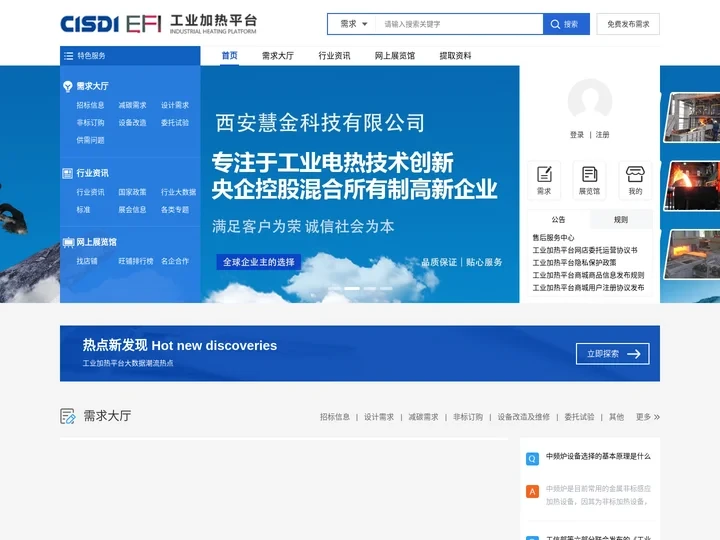The width and height of the screenshot is (720, 540).
Task: Open the 需求 search category dropdown
Action: (x=354, y=24)
